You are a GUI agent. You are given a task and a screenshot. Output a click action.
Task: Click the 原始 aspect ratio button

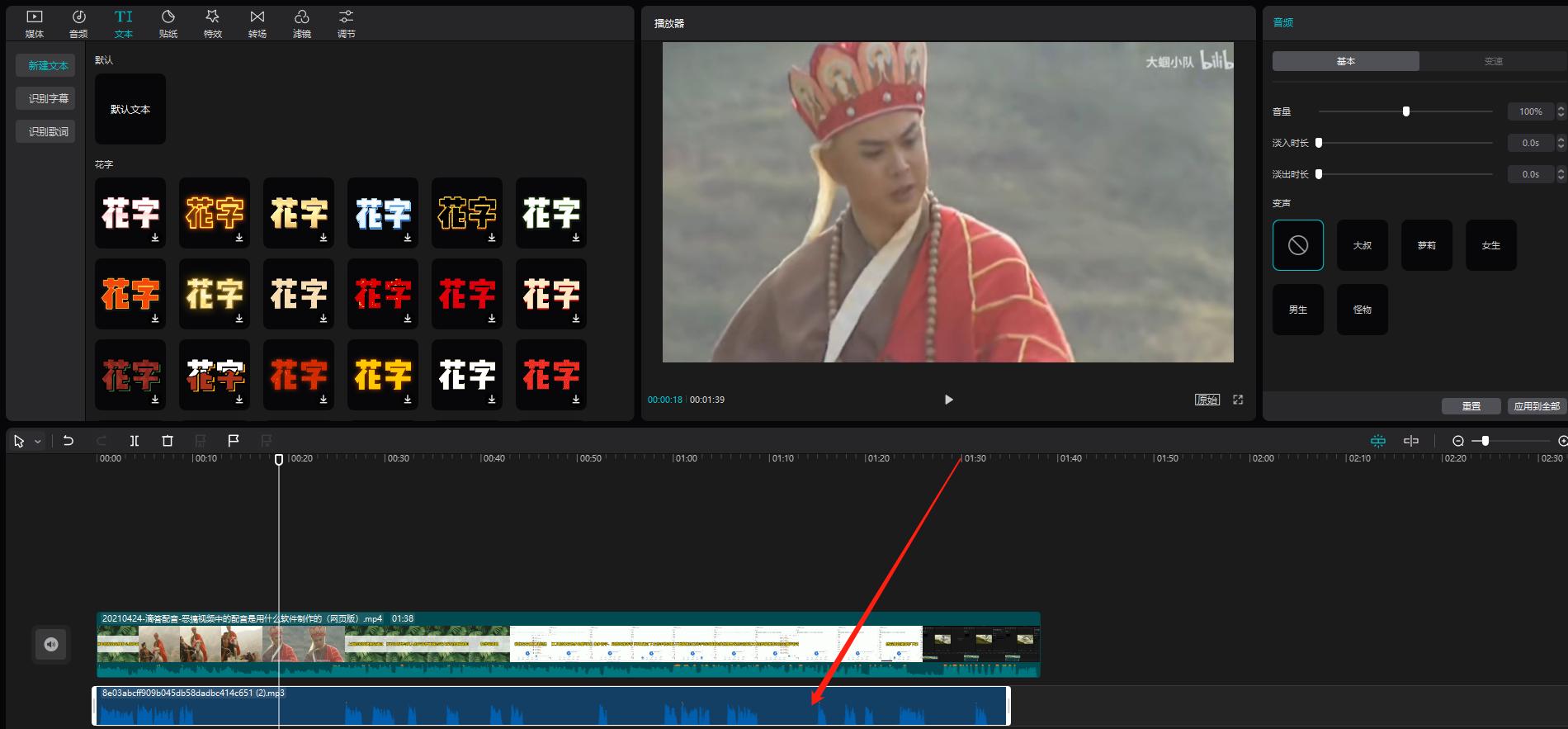coord(1207,400)
